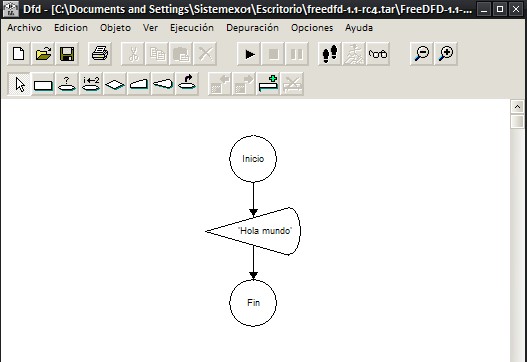Screen dimensions: 527x362
Task: Open a file with the folder icon
Action: pos(43,54)
